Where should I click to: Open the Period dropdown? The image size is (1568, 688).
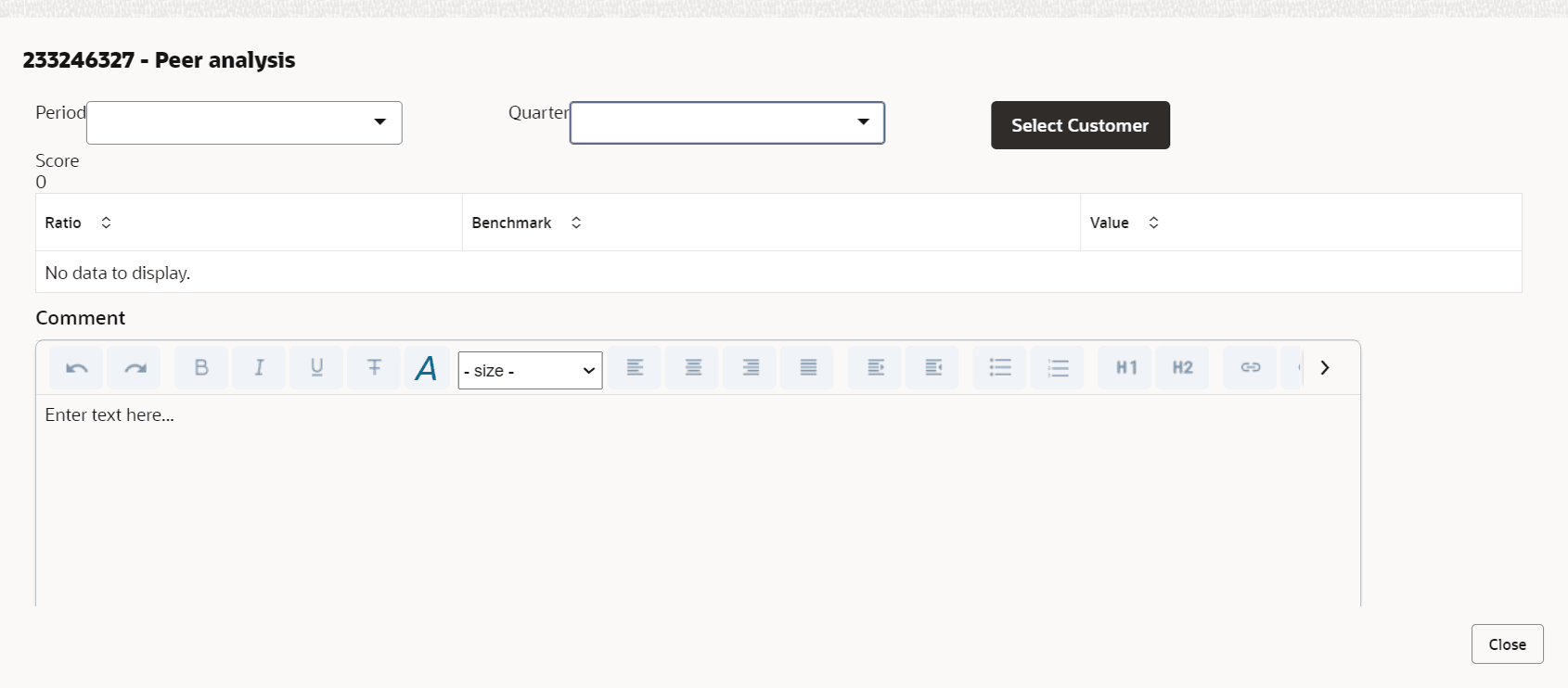[244, 122]
